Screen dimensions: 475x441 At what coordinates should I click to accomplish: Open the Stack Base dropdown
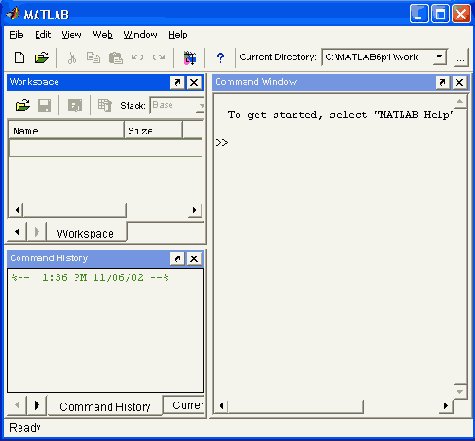tap(177, 105)
